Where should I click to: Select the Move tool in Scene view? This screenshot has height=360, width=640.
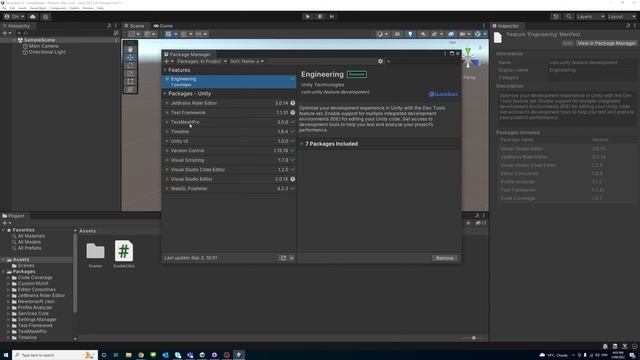(x=130, y=58)
